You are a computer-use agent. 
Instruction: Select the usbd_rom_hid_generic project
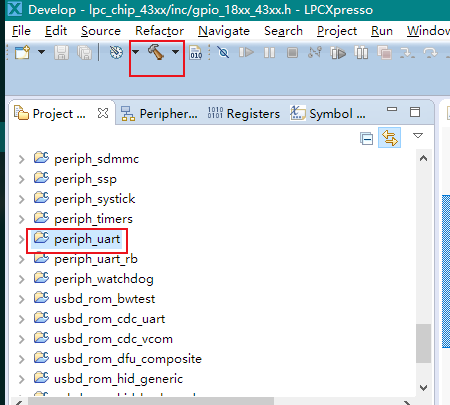pos(118,379)
